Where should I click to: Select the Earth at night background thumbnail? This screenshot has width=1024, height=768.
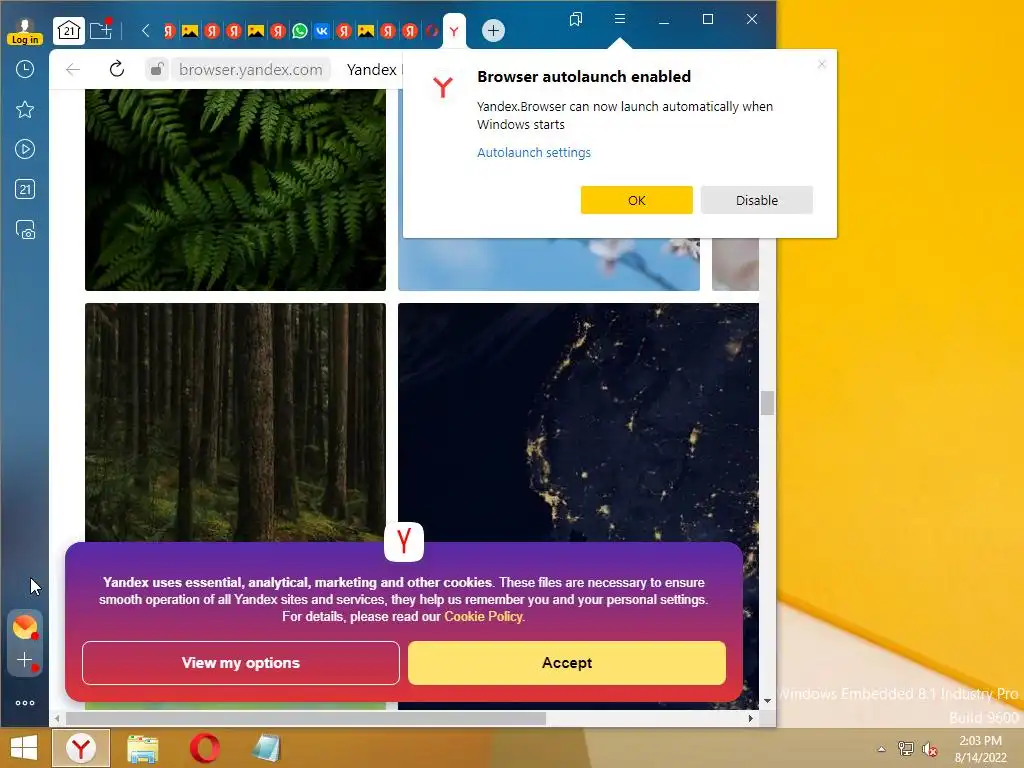click(579, 422)
